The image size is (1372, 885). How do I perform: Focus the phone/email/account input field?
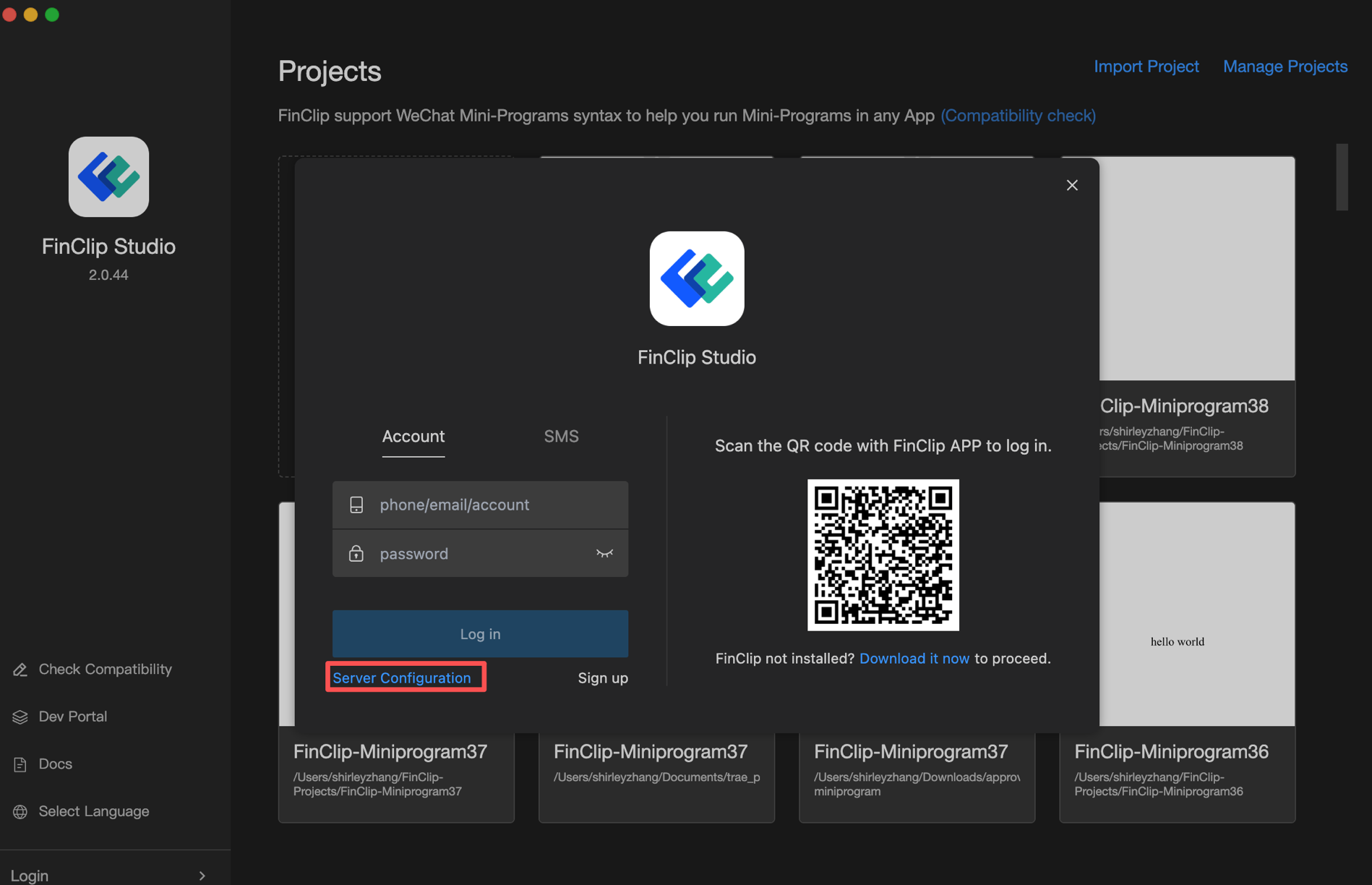[x=492, y=505]
